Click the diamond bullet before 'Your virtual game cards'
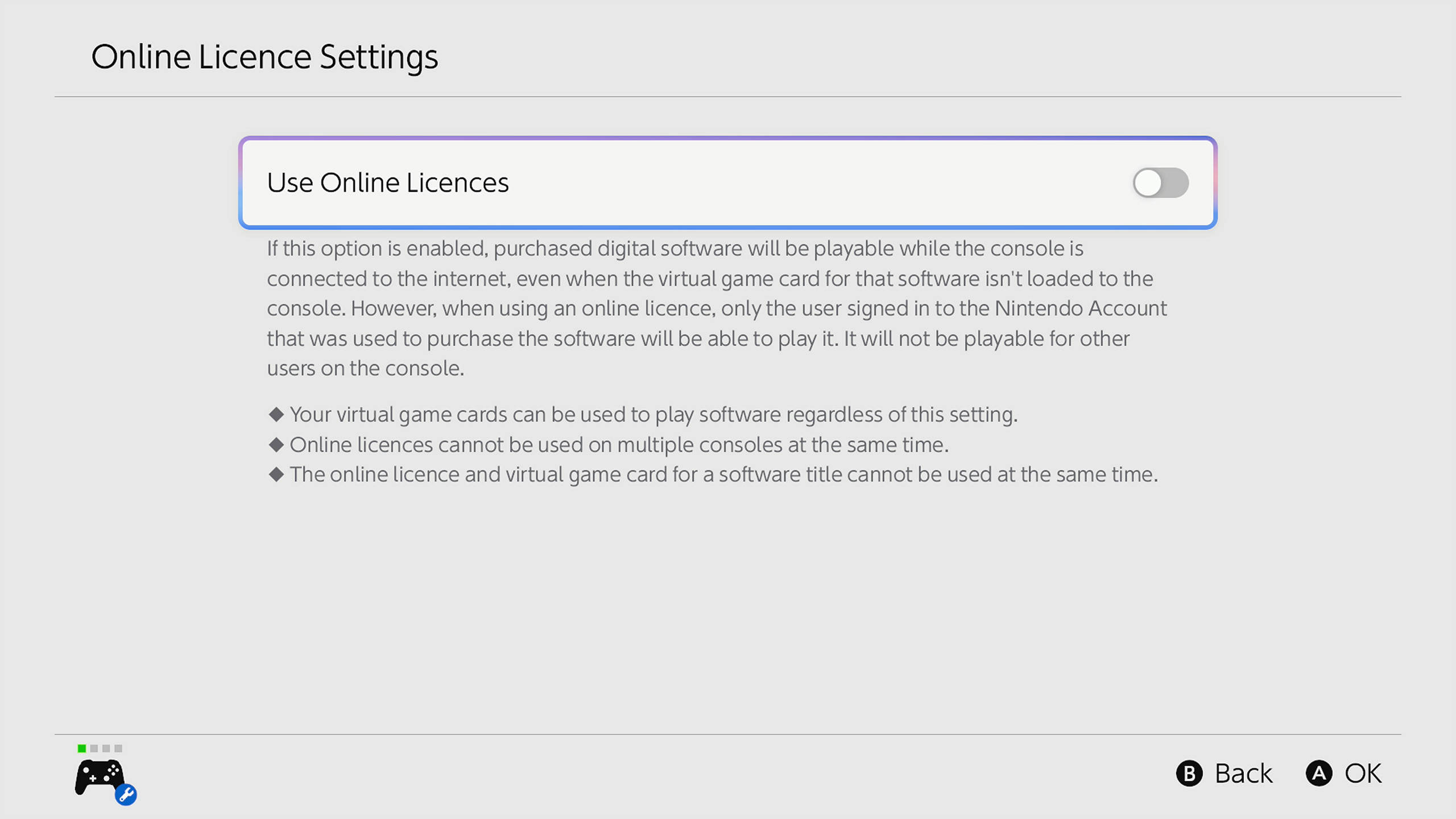1456x819 pixels. pyautogui.click(x=276, y=415)
